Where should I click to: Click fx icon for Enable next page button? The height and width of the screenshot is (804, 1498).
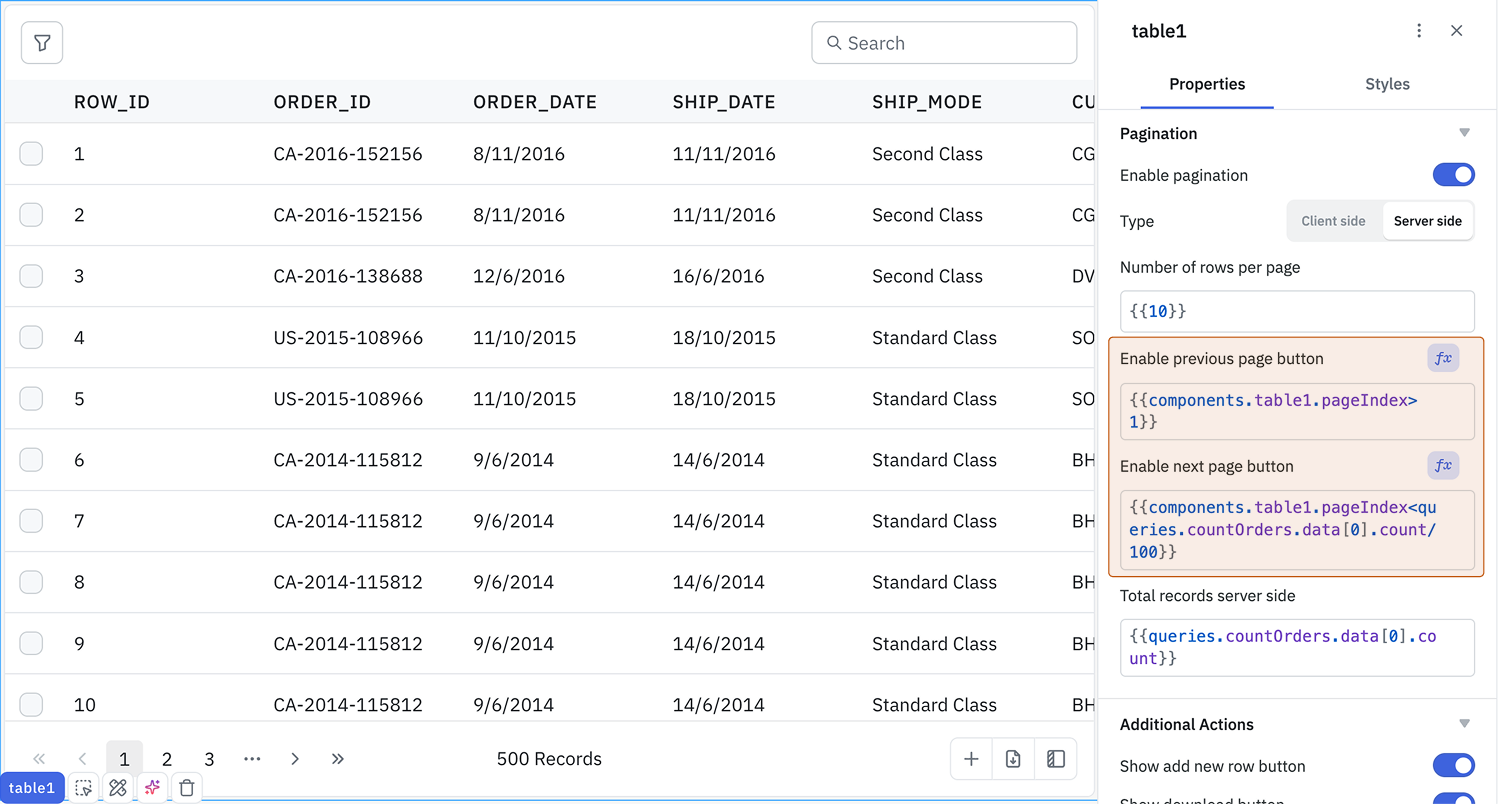pos(1443,466)
